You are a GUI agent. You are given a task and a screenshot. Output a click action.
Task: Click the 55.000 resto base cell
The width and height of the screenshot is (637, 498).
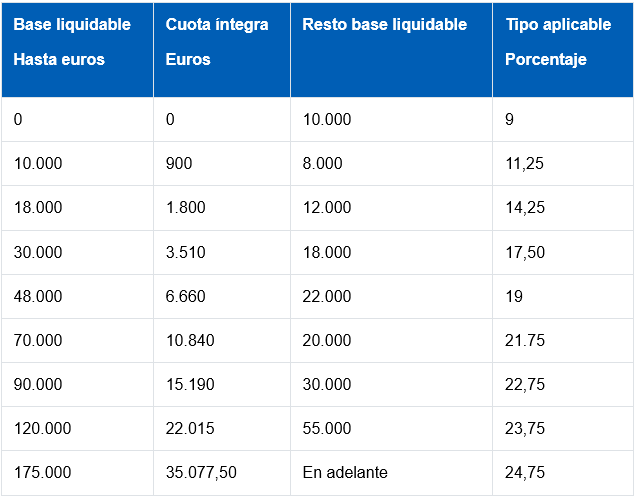tap(327, 428)
